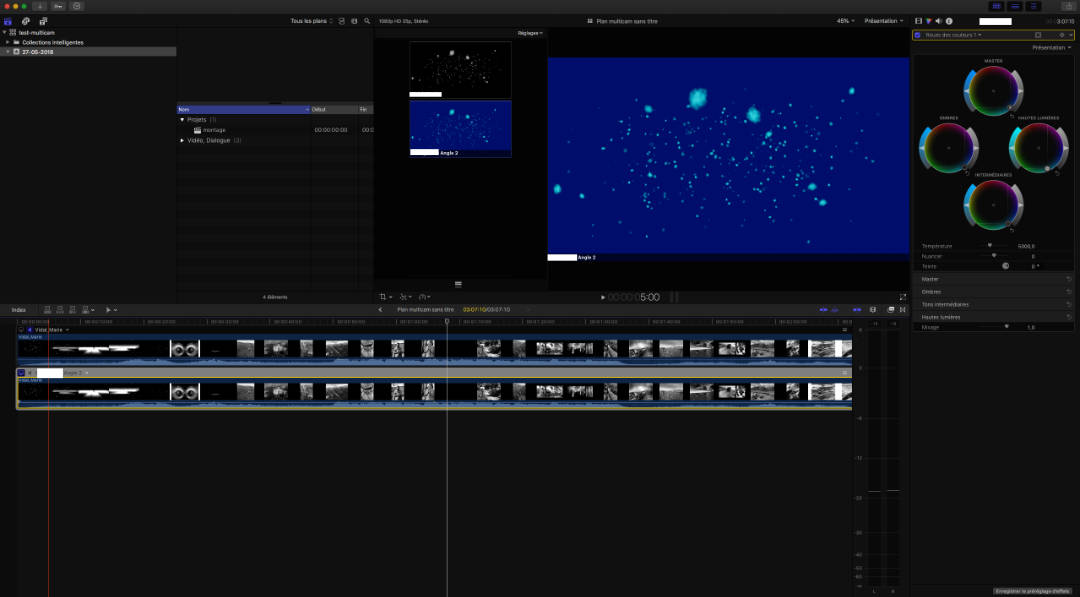Sort by the Nom column header
This screenshot has width=1080, height=597.
tap(243, 109)
